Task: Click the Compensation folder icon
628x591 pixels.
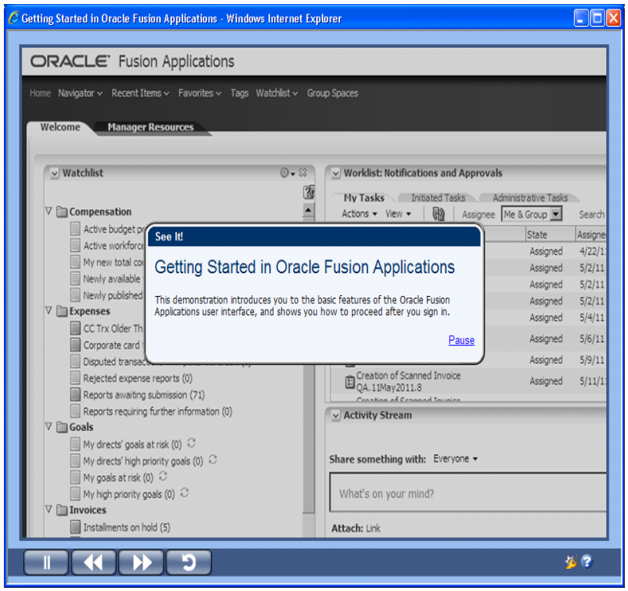Action: (62, 211)
